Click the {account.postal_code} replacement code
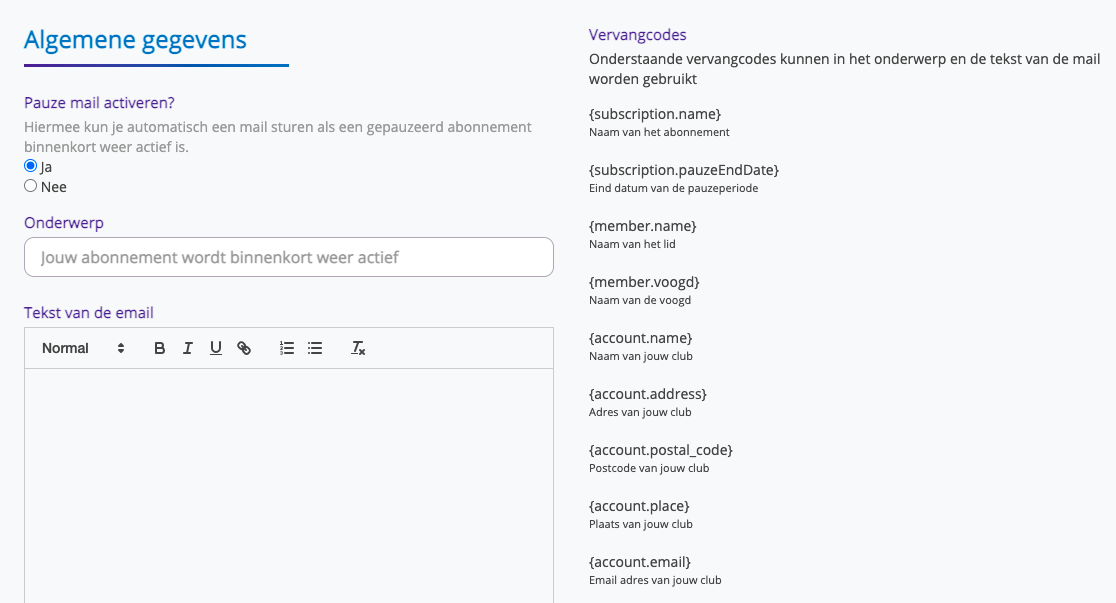This screenshot has width=1116, height=603. coord(661,450)
